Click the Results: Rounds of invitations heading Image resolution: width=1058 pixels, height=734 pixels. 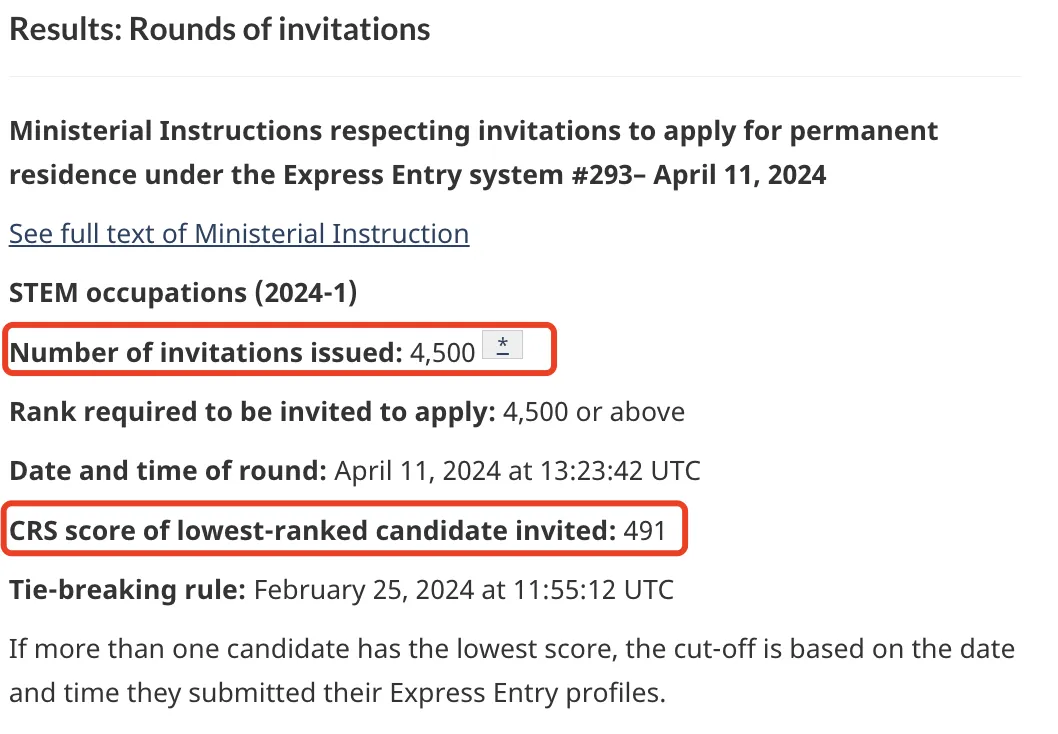point(220,30)
